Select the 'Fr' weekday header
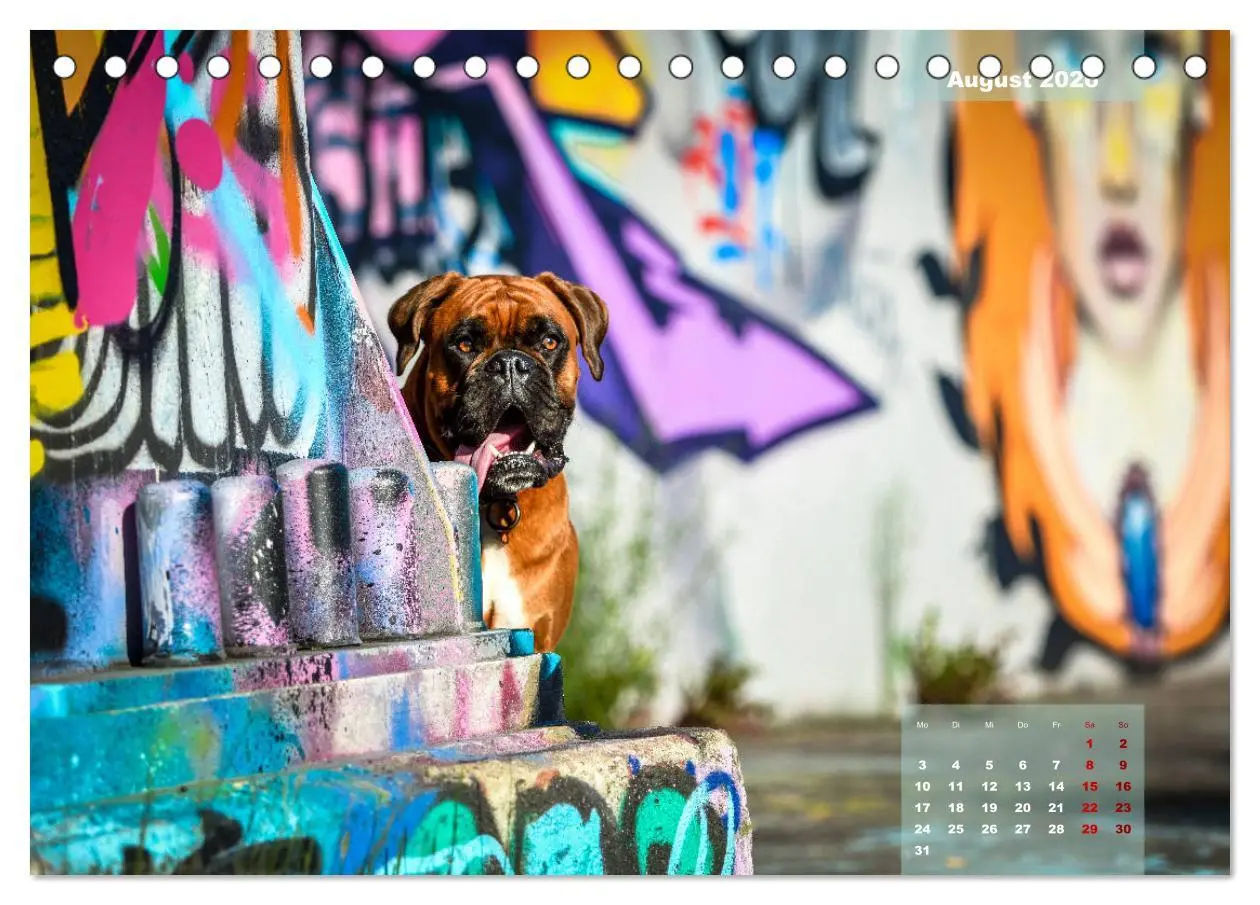Viewport: 1260px width, 905px height. pos(1056,725)
